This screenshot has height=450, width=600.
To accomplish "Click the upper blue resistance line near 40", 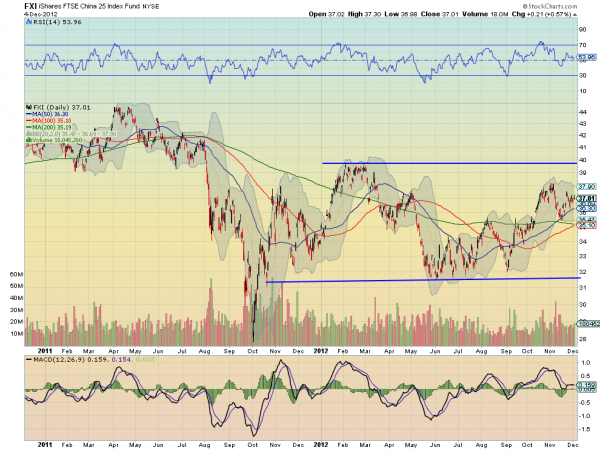I will [x=450, y=163].
